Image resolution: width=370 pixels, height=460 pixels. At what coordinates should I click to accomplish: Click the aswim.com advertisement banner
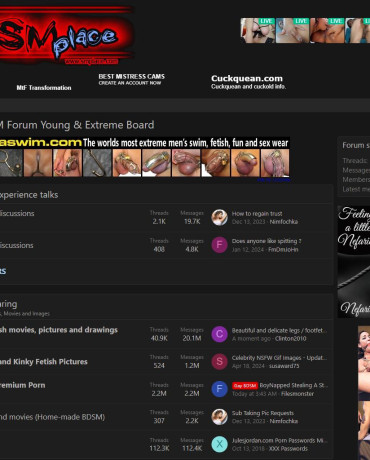coord(145,157)
